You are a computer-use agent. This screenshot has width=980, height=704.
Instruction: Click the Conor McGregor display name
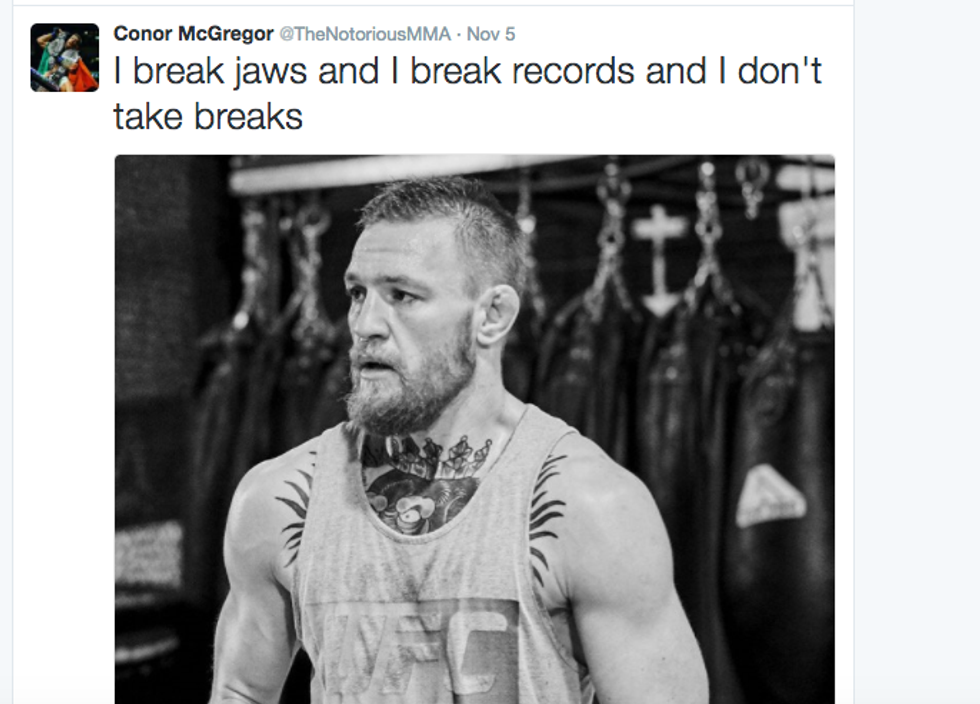click(x=193, y=34)
